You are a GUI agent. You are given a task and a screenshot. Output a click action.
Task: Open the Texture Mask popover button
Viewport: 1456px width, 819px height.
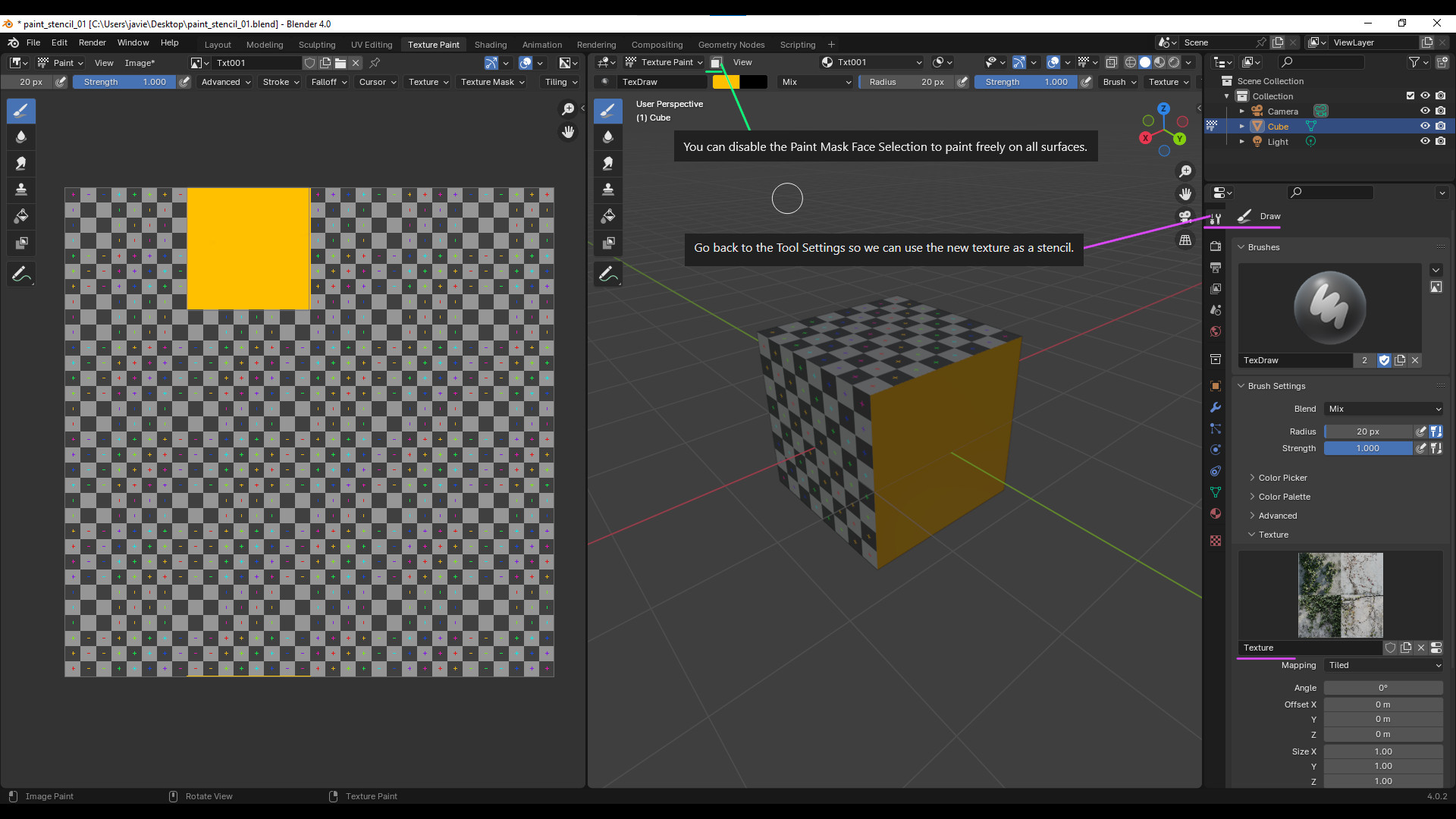[493, 82]
